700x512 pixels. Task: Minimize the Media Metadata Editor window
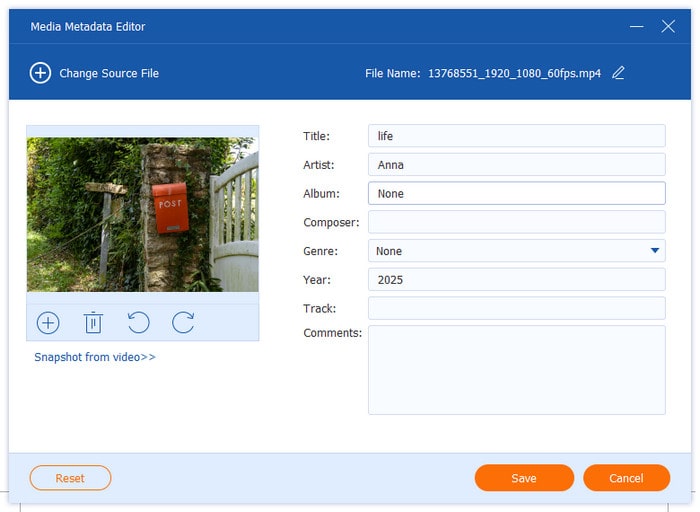[635, 26]
